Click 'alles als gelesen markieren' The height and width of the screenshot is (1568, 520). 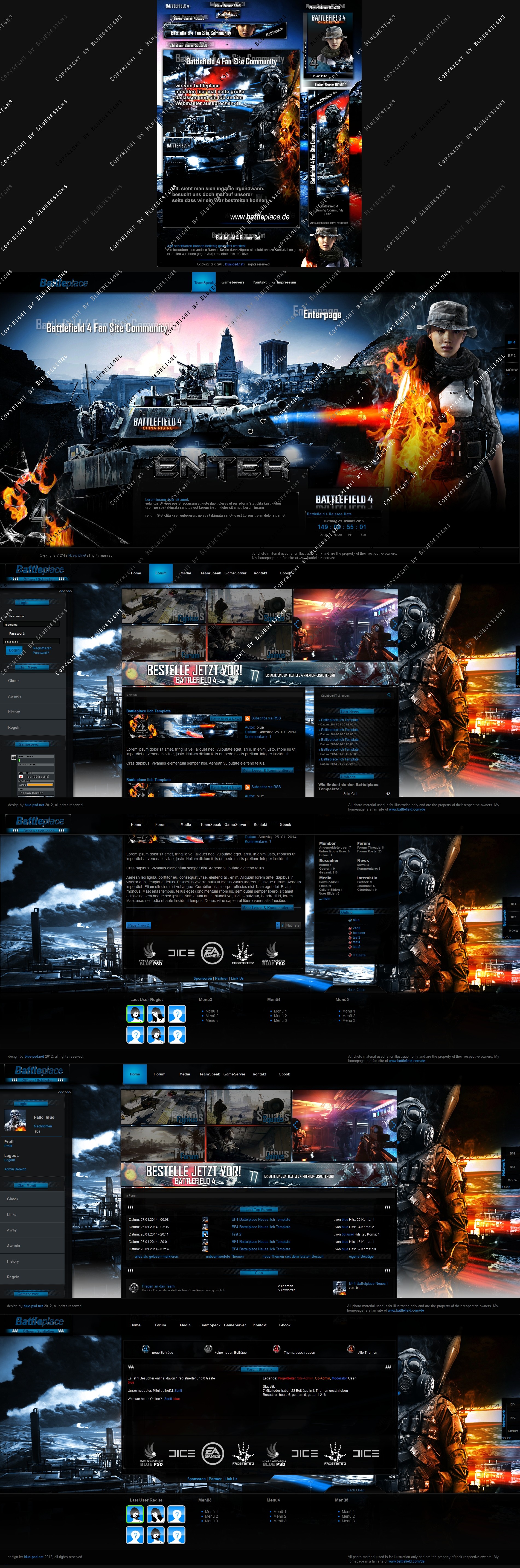pos(156,1256)
